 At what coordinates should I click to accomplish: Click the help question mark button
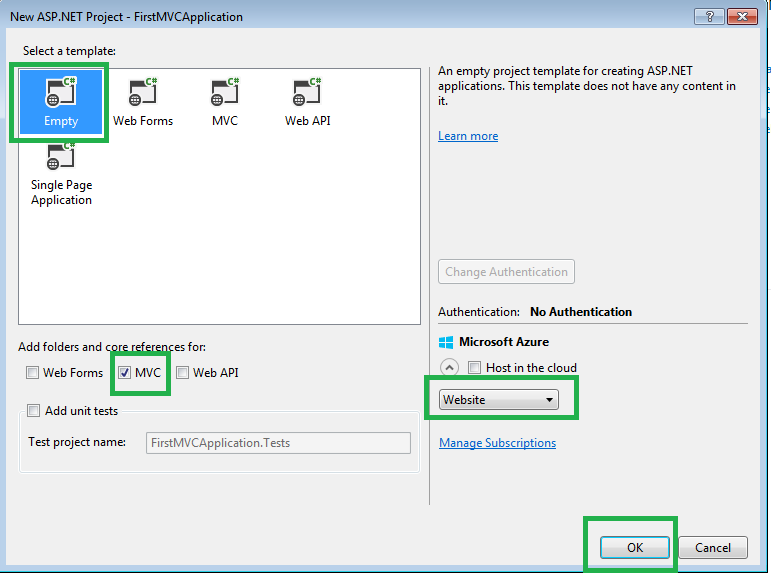coord(709,17)
